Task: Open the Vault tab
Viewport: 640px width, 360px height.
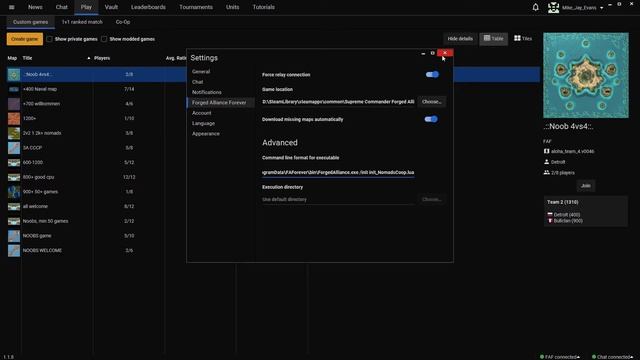Action: click(x=111, y=7)
